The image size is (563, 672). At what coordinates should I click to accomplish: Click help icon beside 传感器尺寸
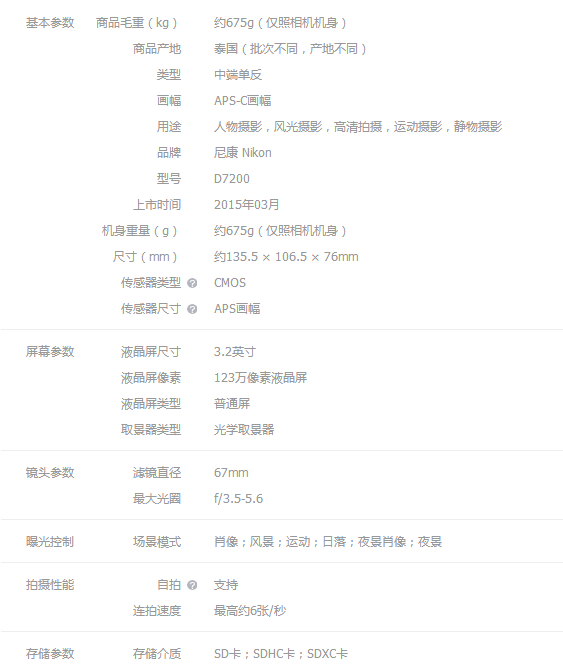click(x=192, y=309)
